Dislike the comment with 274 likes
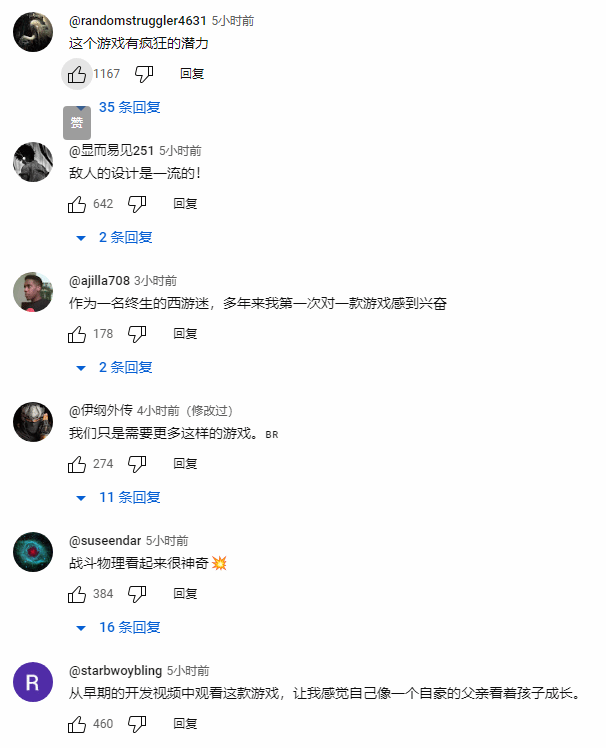The height and width of the screenshot is (748, 606). [x=137, y=464]
